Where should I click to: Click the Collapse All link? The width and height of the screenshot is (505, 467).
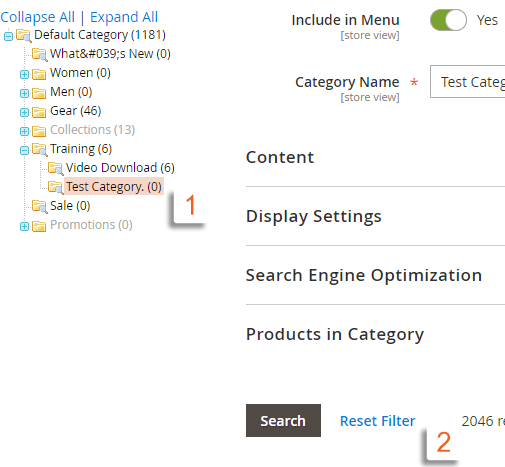click(38, 17)
